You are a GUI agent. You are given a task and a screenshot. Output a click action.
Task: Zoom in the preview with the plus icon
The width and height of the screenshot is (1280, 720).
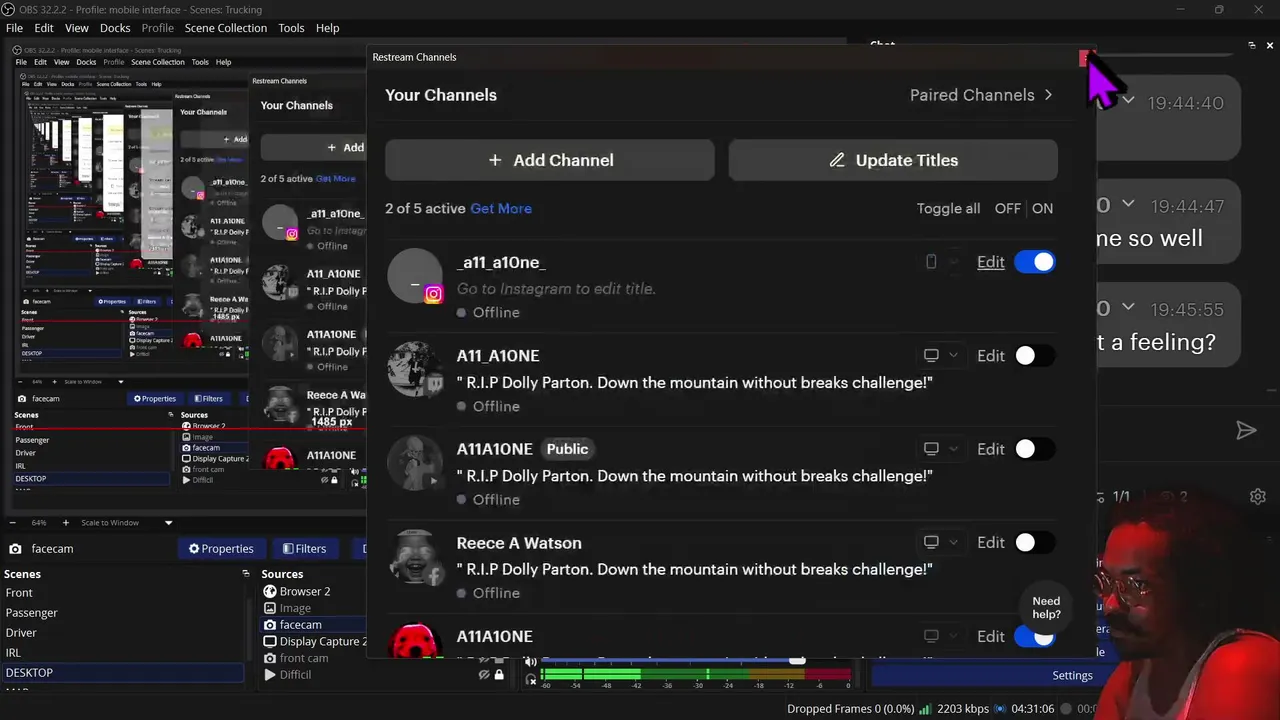point(66,523)
